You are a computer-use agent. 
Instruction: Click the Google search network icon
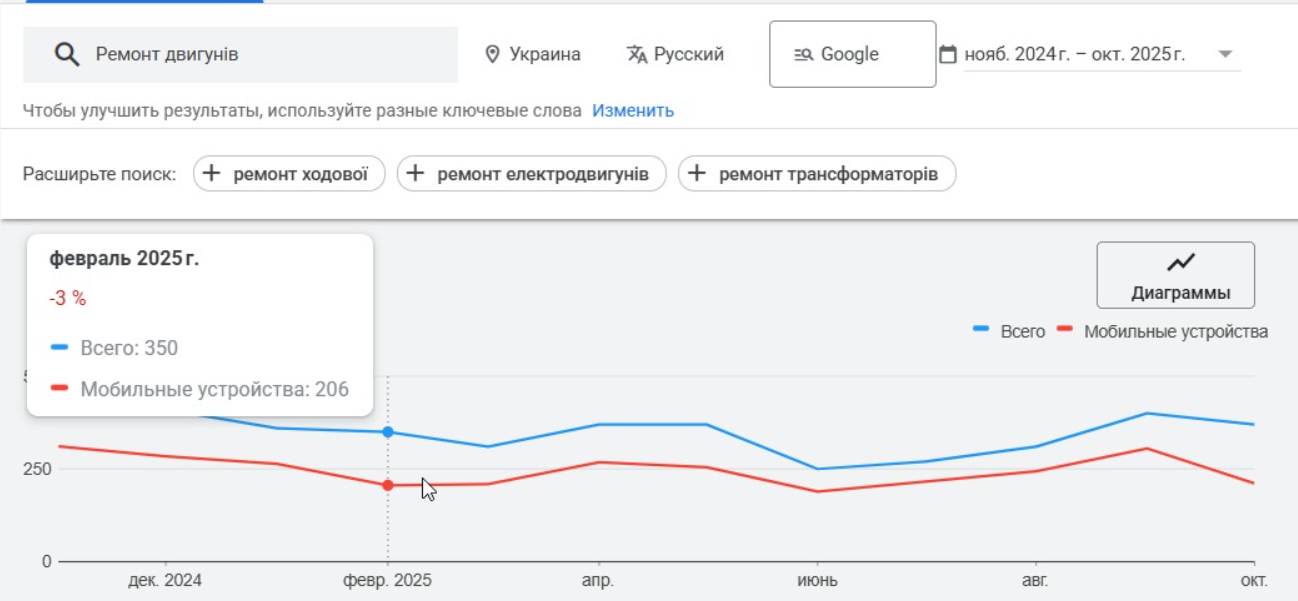pos(803,55)
